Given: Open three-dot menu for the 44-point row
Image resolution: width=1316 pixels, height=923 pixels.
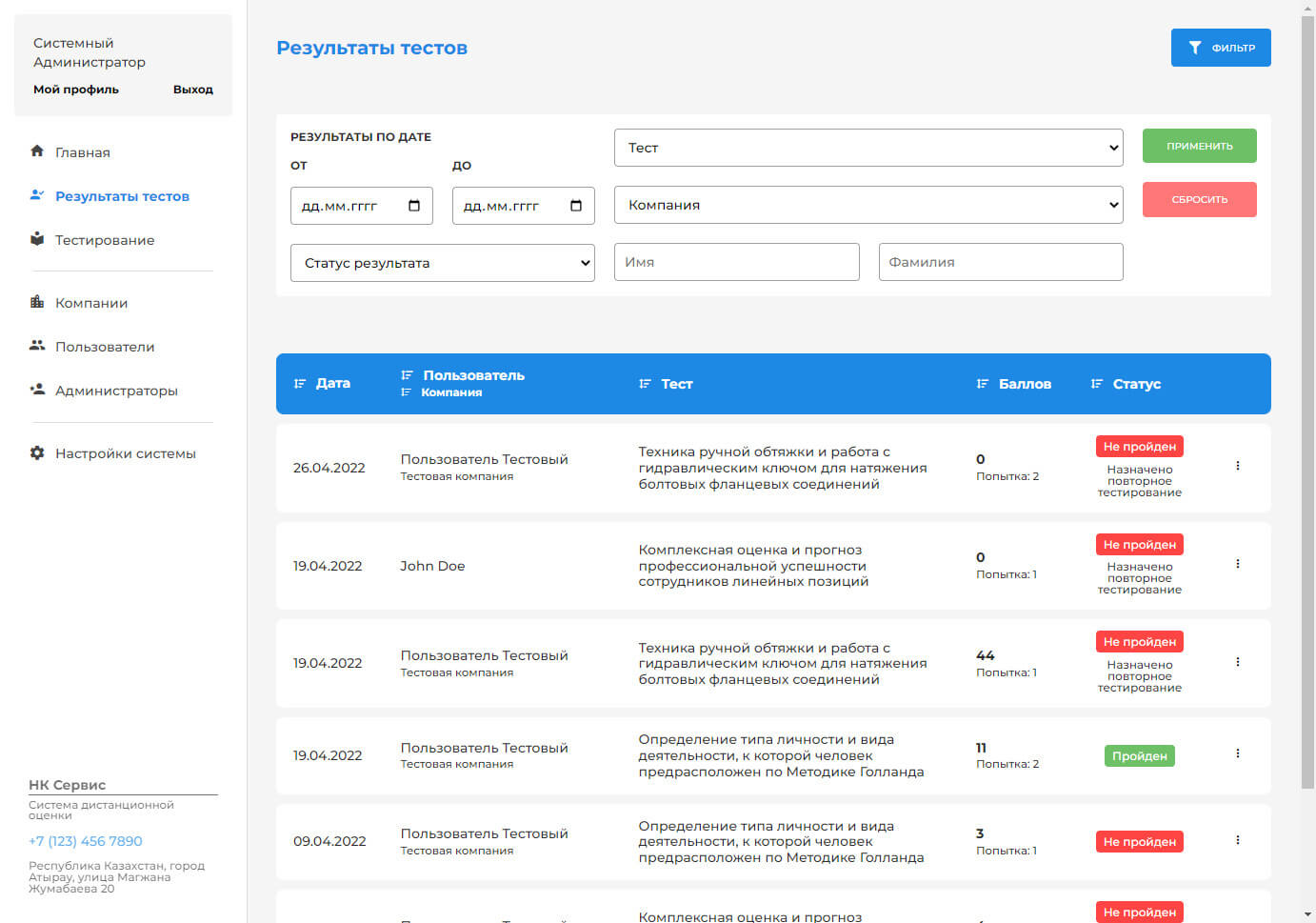Looking at the screenshot, I should (x=1238, y=662).
